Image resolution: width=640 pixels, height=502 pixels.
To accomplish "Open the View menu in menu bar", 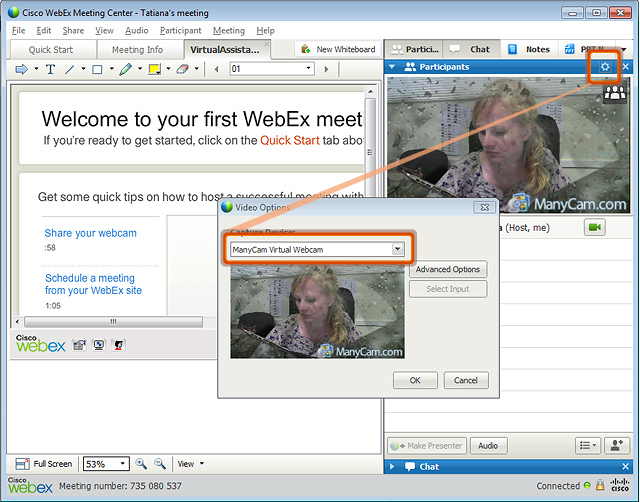I will 104,31.
